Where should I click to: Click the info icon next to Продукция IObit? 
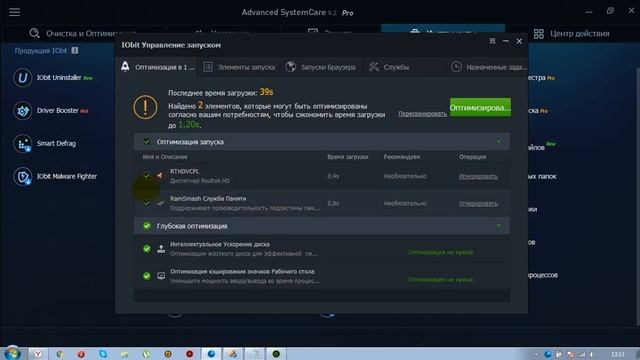[75, 50]
